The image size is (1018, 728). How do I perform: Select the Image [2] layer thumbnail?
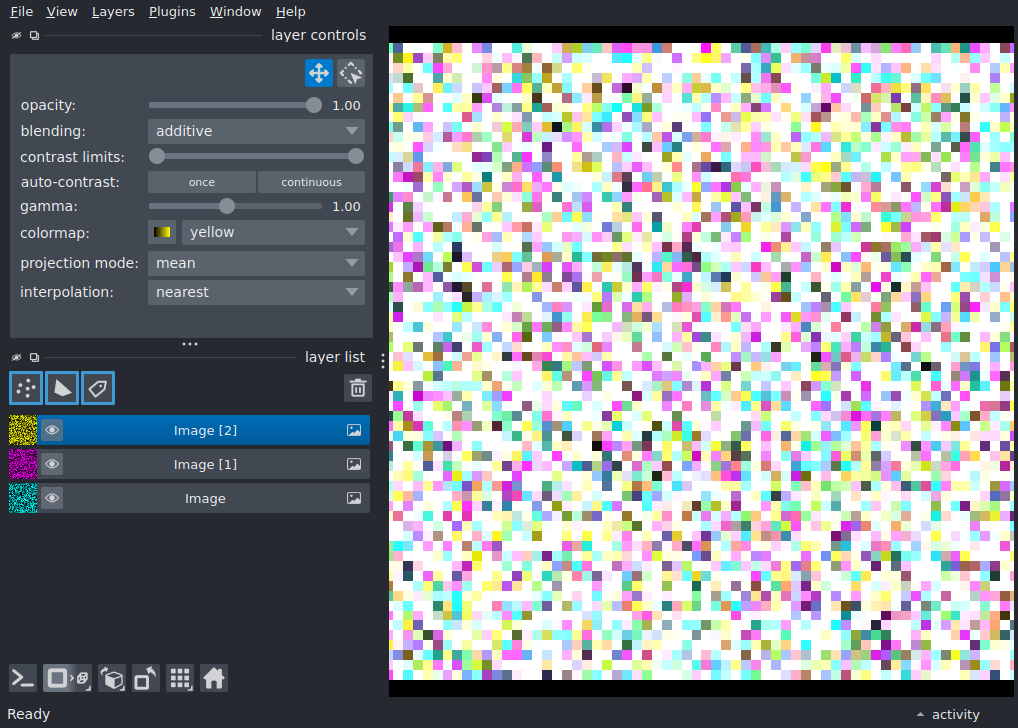pyautogui.click(x=23, y=430)
